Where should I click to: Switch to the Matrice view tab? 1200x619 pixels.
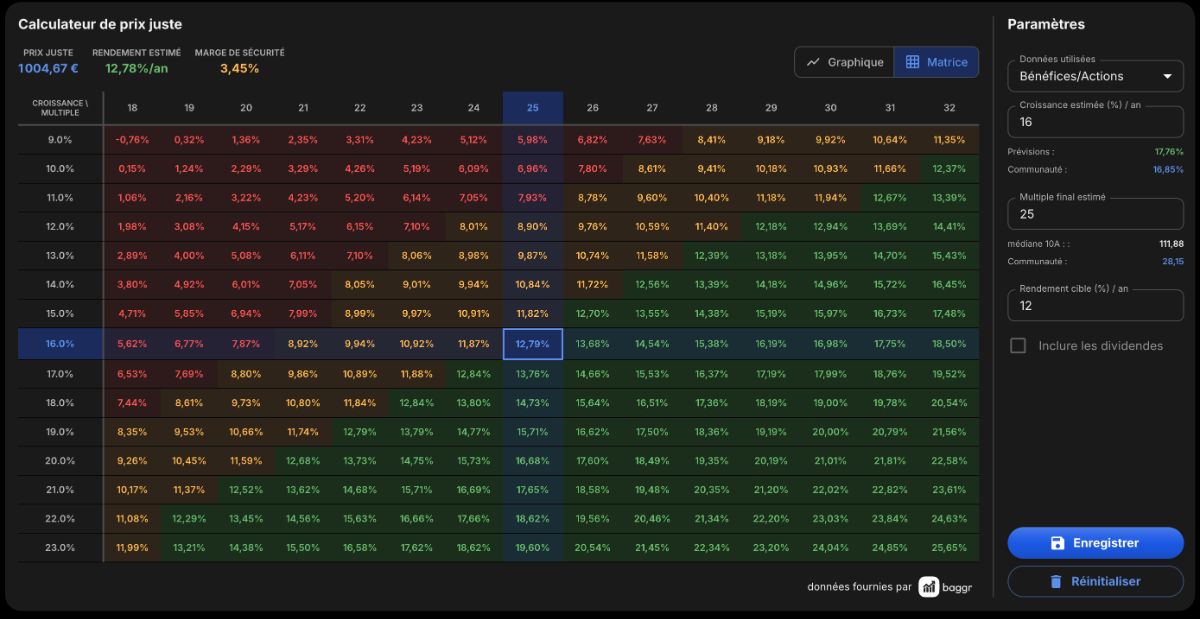pos(936,62)
